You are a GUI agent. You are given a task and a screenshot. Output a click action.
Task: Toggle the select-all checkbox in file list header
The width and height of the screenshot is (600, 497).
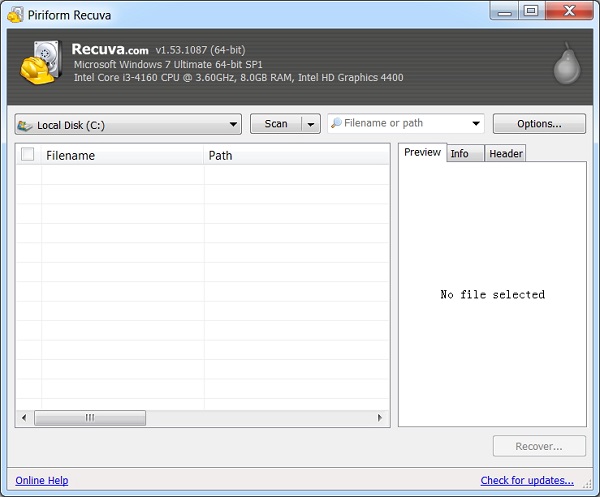coord(28,155)
